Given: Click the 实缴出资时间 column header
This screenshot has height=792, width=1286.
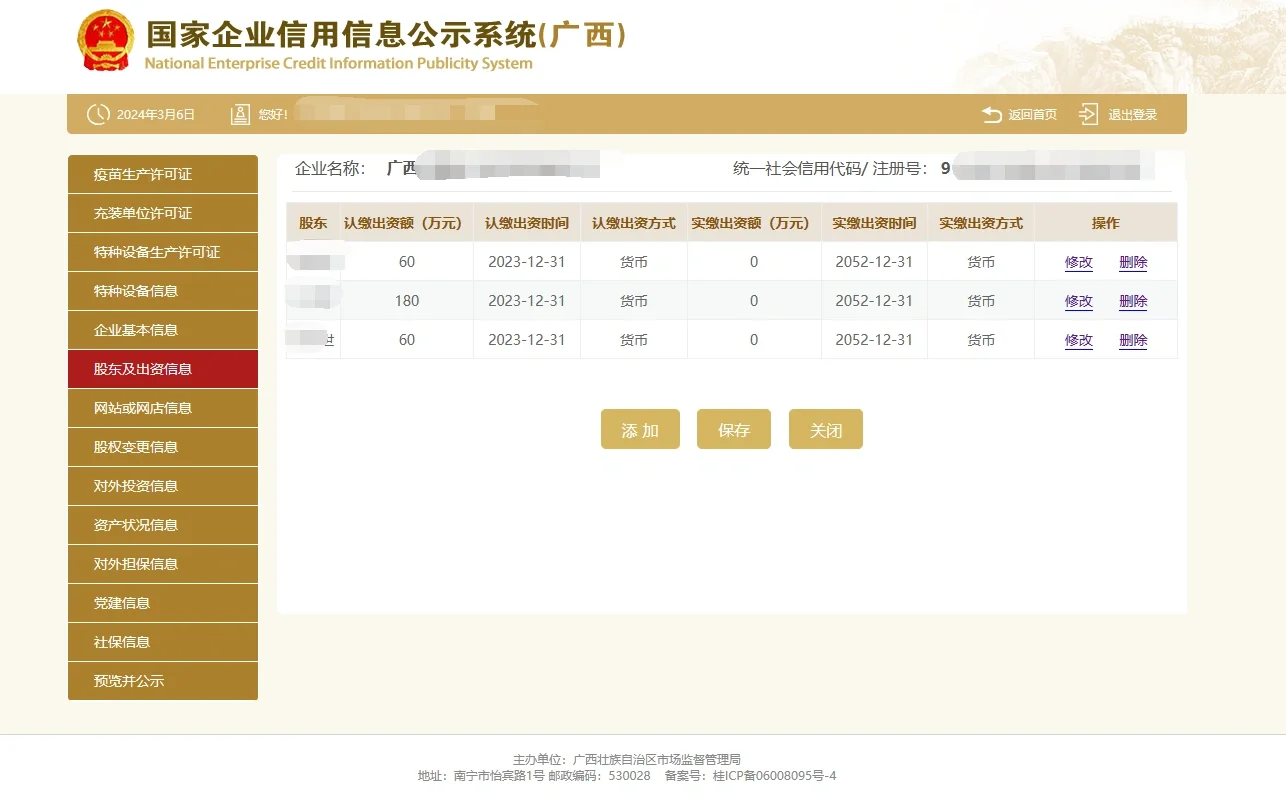Looking at the screenshot, I should (x=874, y=223).
